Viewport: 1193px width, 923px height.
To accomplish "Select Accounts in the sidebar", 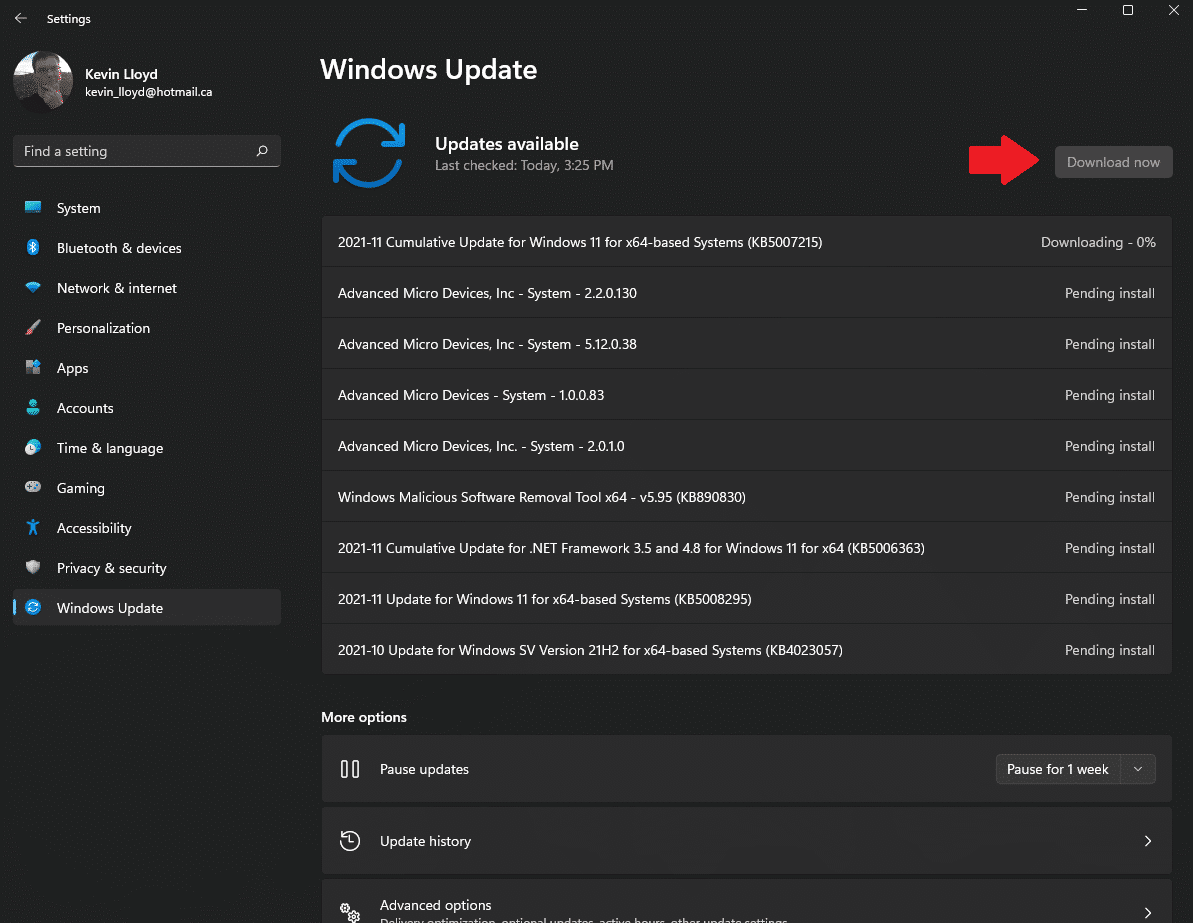I will coord(147,408).
